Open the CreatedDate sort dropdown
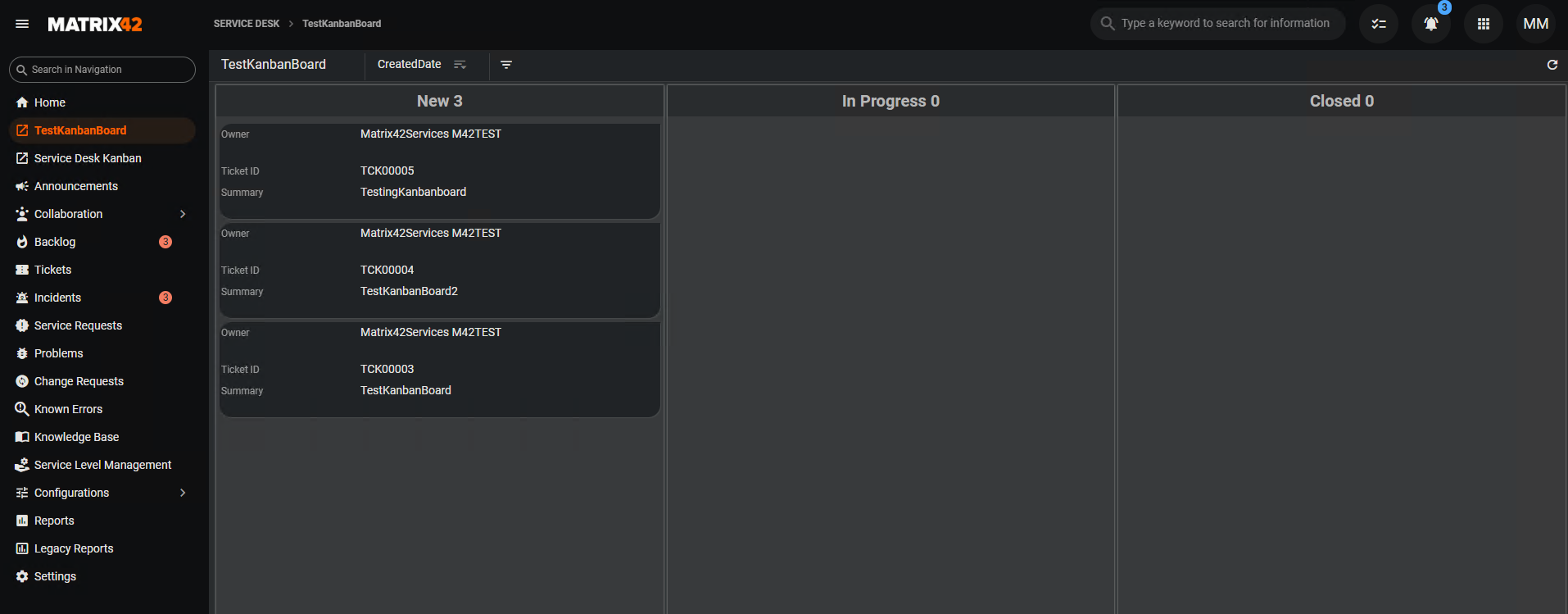 point(410,65)
